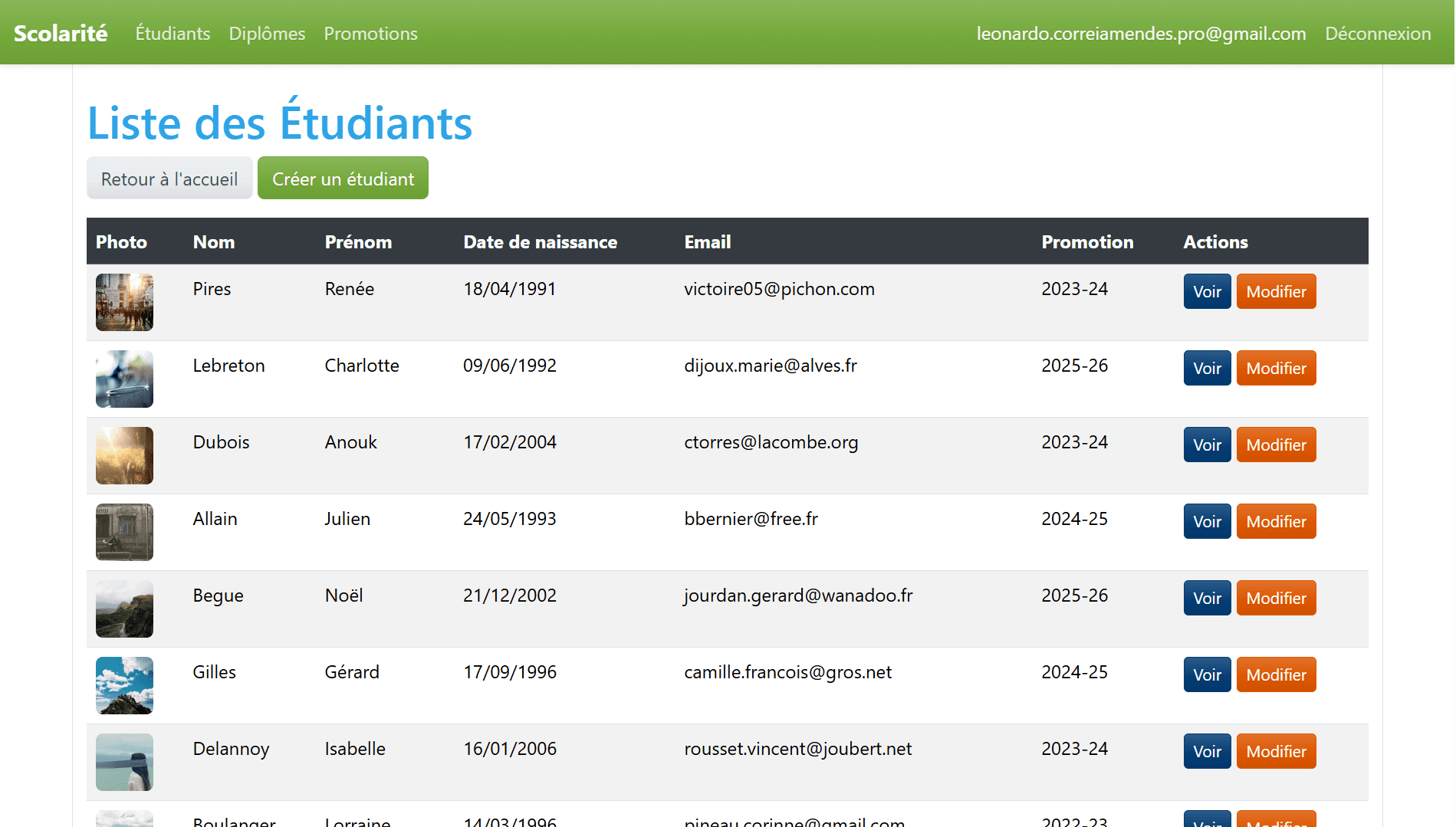Click Julien Allain's photo thumbnail
The image size is (1456, 827).
(x=124, y=532)
